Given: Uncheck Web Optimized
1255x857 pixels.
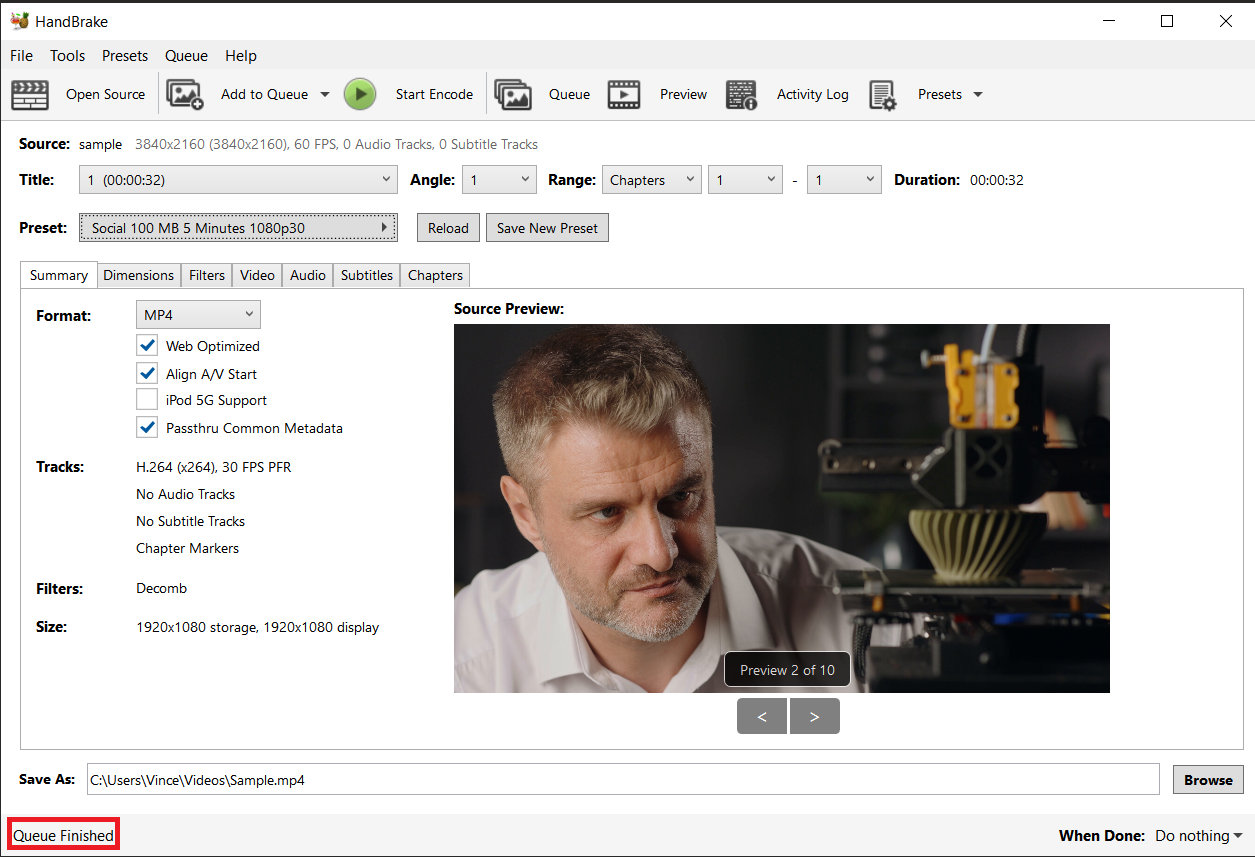Looking at the screenshot, I should point(147,345).
